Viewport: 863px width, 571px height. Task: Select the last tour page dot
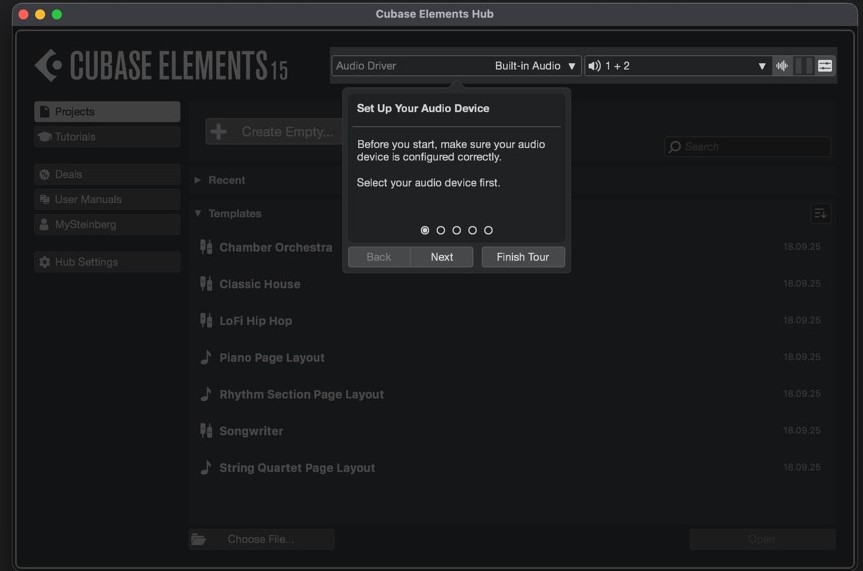point(488,230)
